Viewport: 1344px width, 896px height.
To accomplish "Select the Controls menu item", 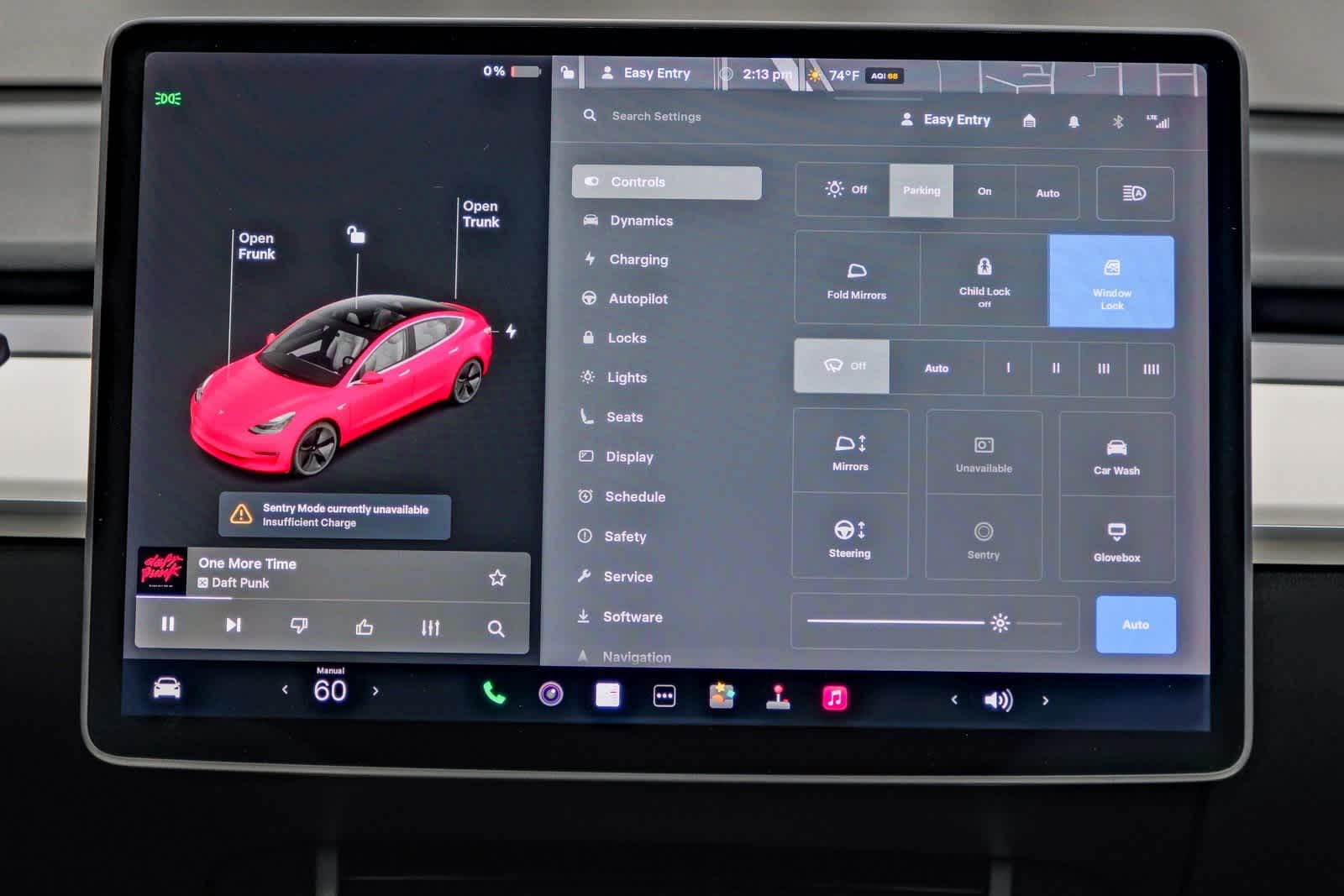I will [x=667, y=182].
